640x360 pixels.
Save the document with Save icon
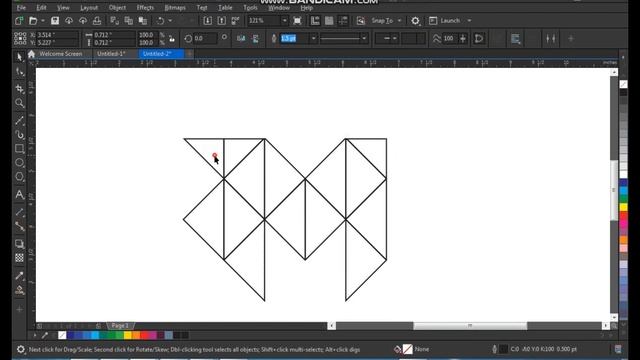[55, 20]
